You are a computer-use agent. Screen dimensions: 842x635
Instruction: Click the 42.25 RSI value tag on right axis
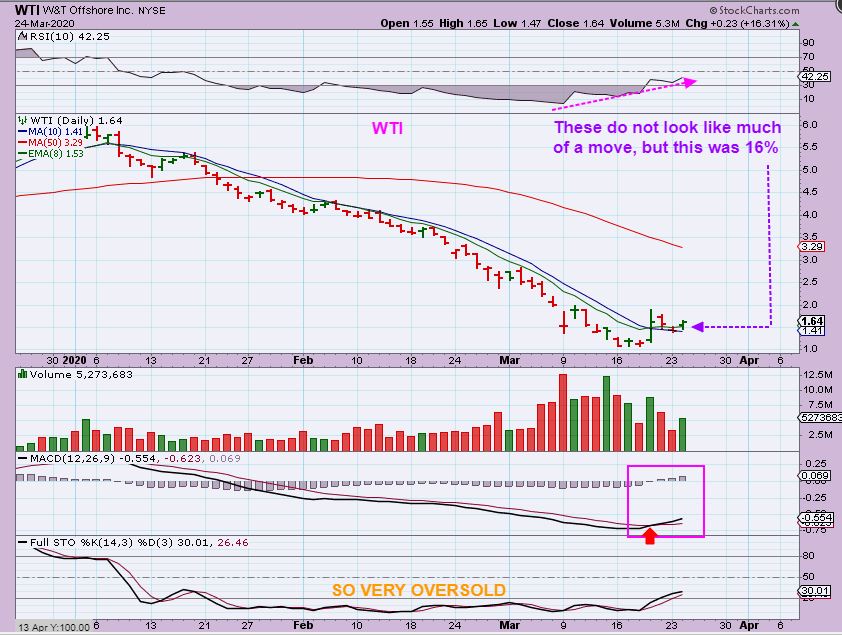click(x=816, y=77)
